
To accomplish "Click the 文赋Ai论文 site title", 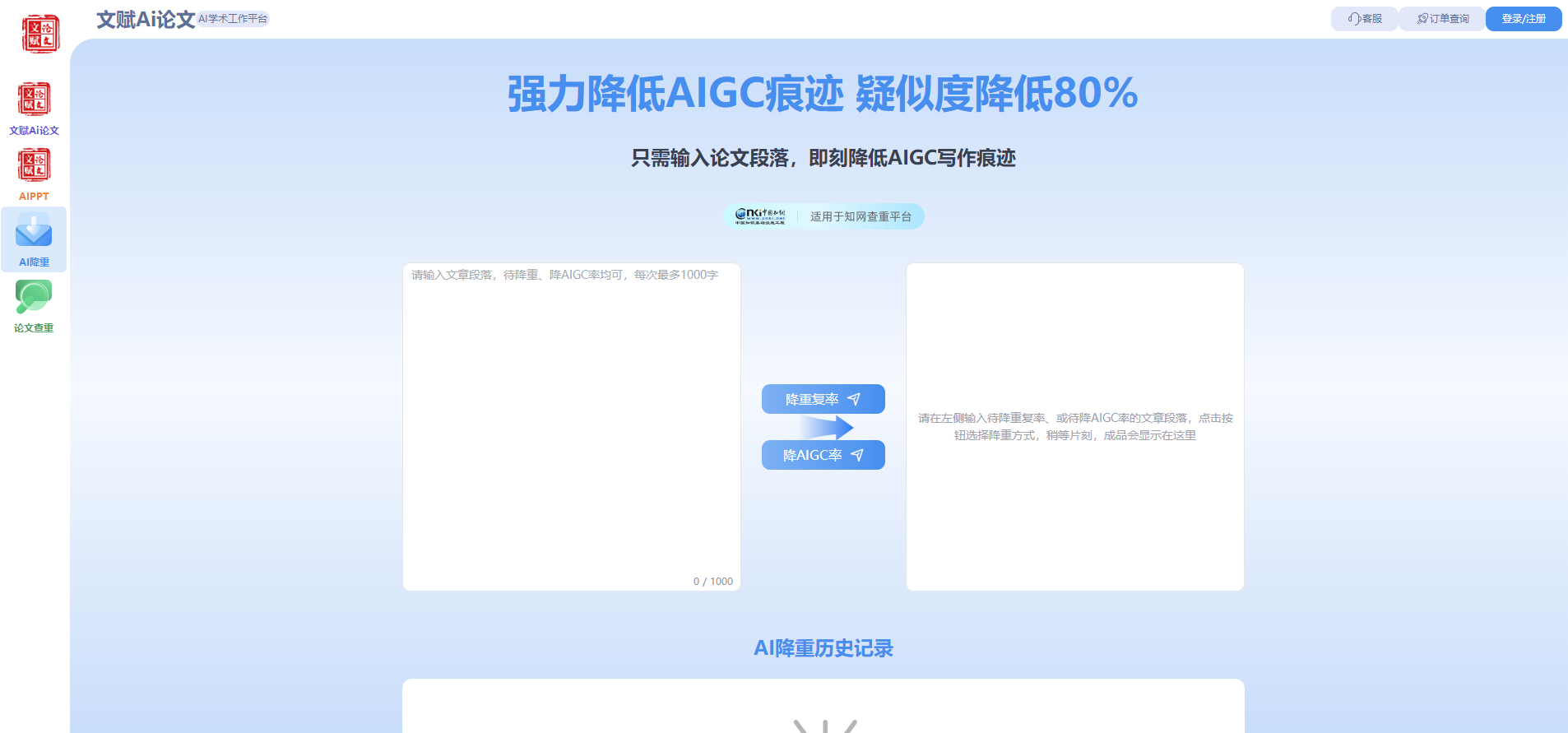I will pyautogui.click(x=146, y=19).
